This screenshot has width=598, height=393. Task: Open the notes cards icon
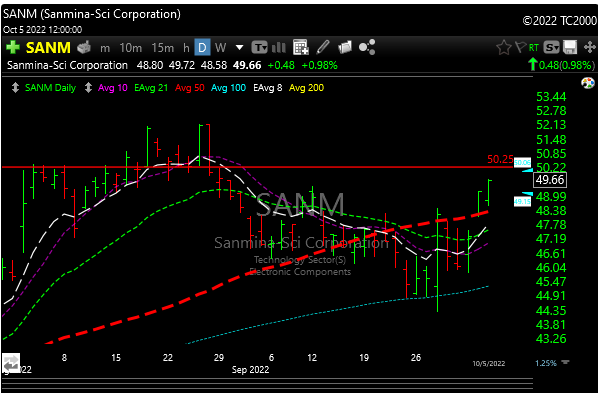(345, 47)
